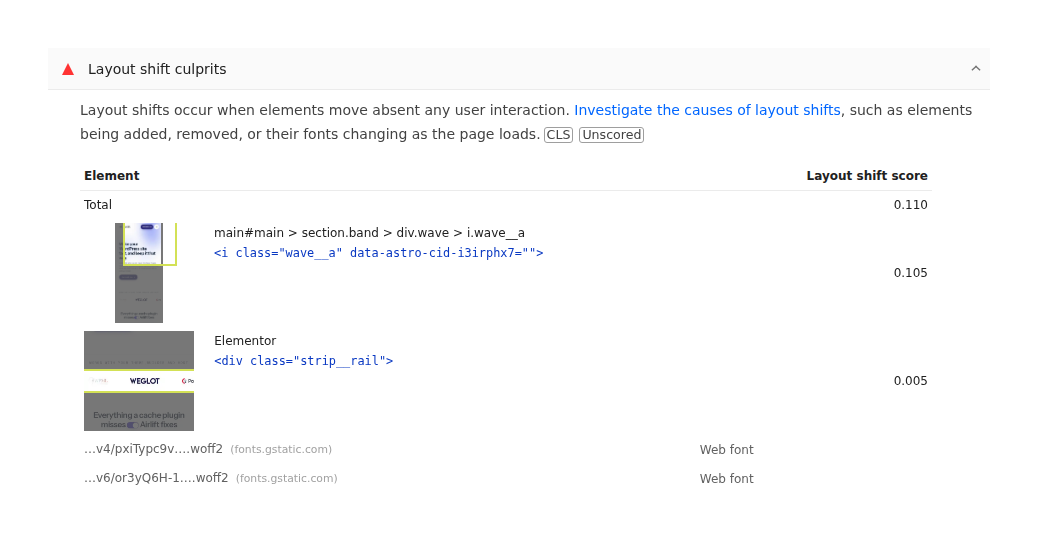The height and width of the screenshot is (557, 1038).
Task: Open the 'Investigate the causes of layout shifts' link
Action: (707, 110)
